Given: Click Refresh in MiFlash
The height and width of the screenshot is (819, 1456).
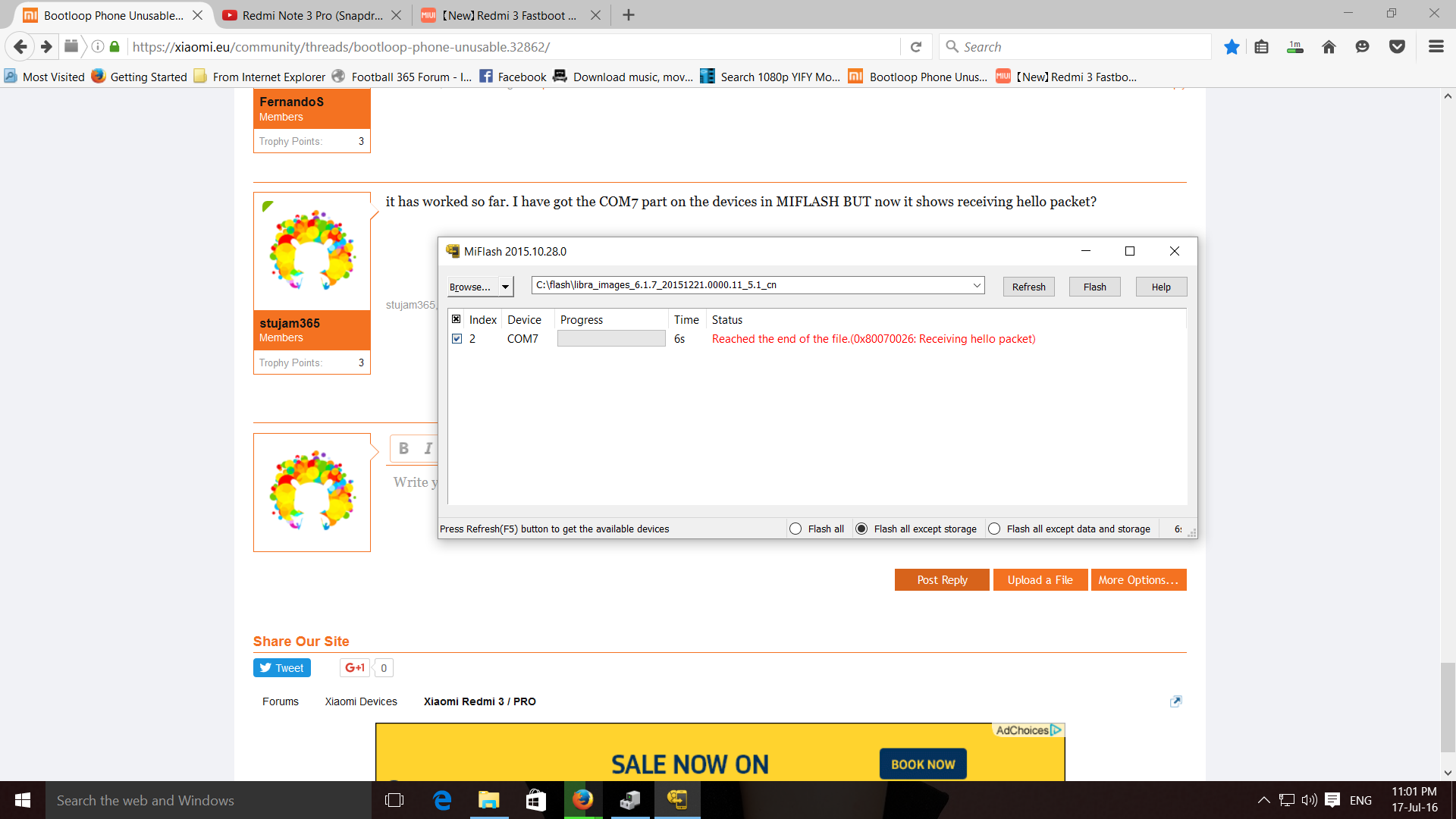Looking at the screenshot, I should (1028, 287).
